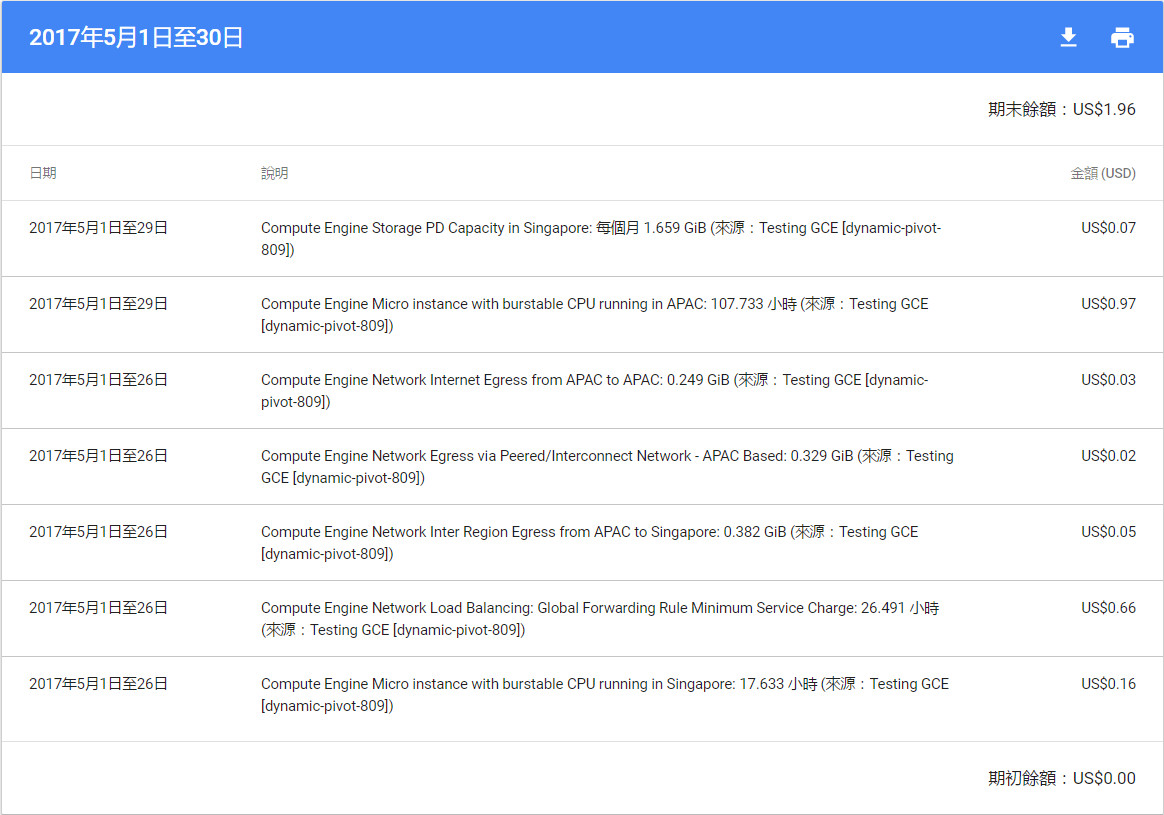Select the Load Balancing Global Forwarding Rule row
The width and height of the screenshot is (1164, 815).
[599, 619]
